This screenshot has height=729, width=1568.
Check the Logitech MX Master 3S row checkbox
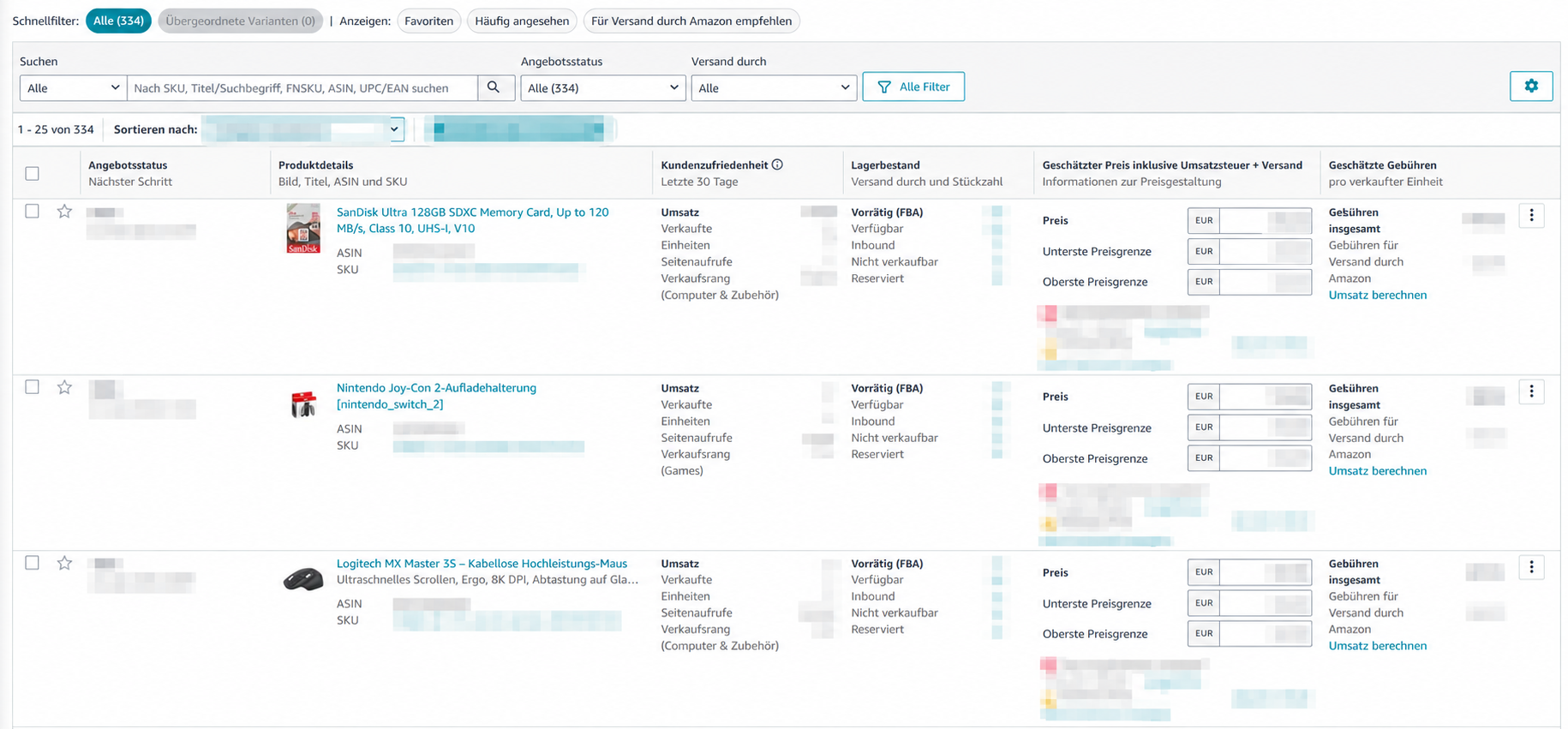[x=33, y=563]
